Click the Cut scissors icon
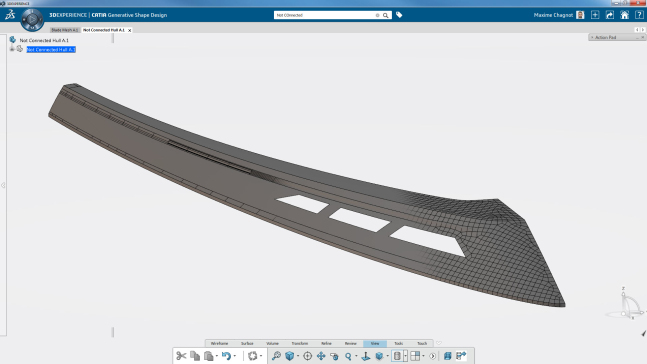Image resolution: width=647 pixels, height=364 pixels. click(181, 356)
